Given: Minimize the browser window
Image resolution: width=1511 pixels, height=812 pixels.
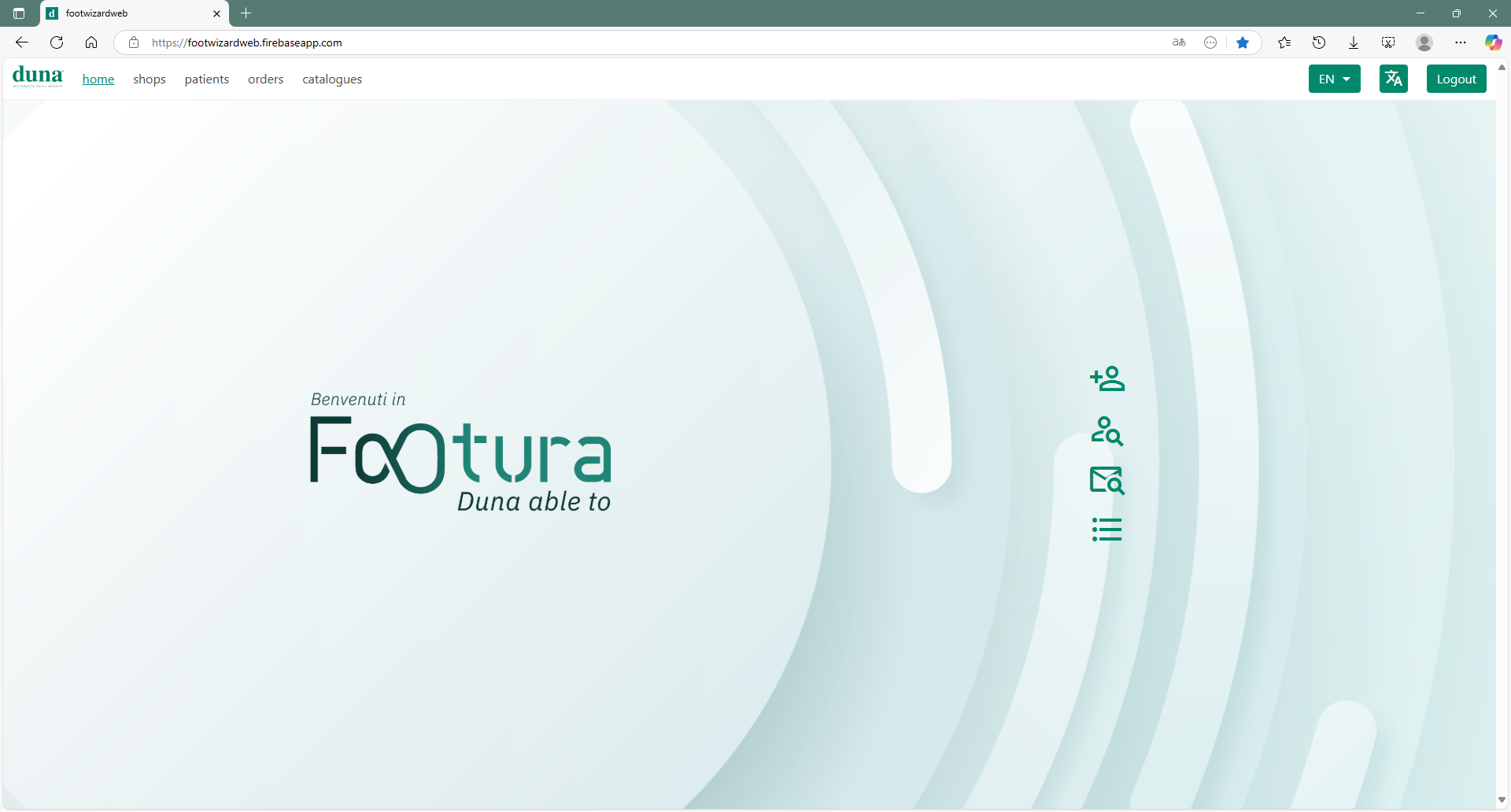Looking at the screenshot, I should [x=1420, y=13].
